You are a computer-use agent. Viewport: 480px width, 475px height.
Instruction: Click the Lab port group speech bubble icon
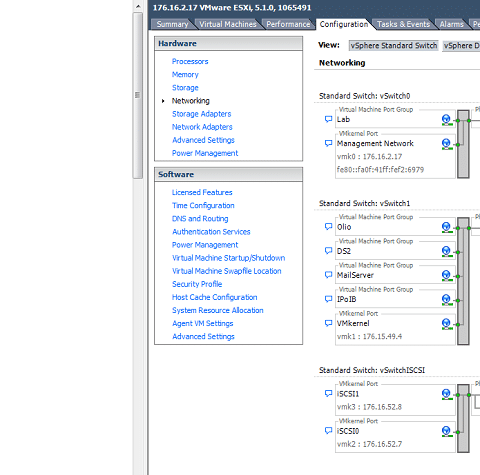pyautogui.click(x=328, y=119)
